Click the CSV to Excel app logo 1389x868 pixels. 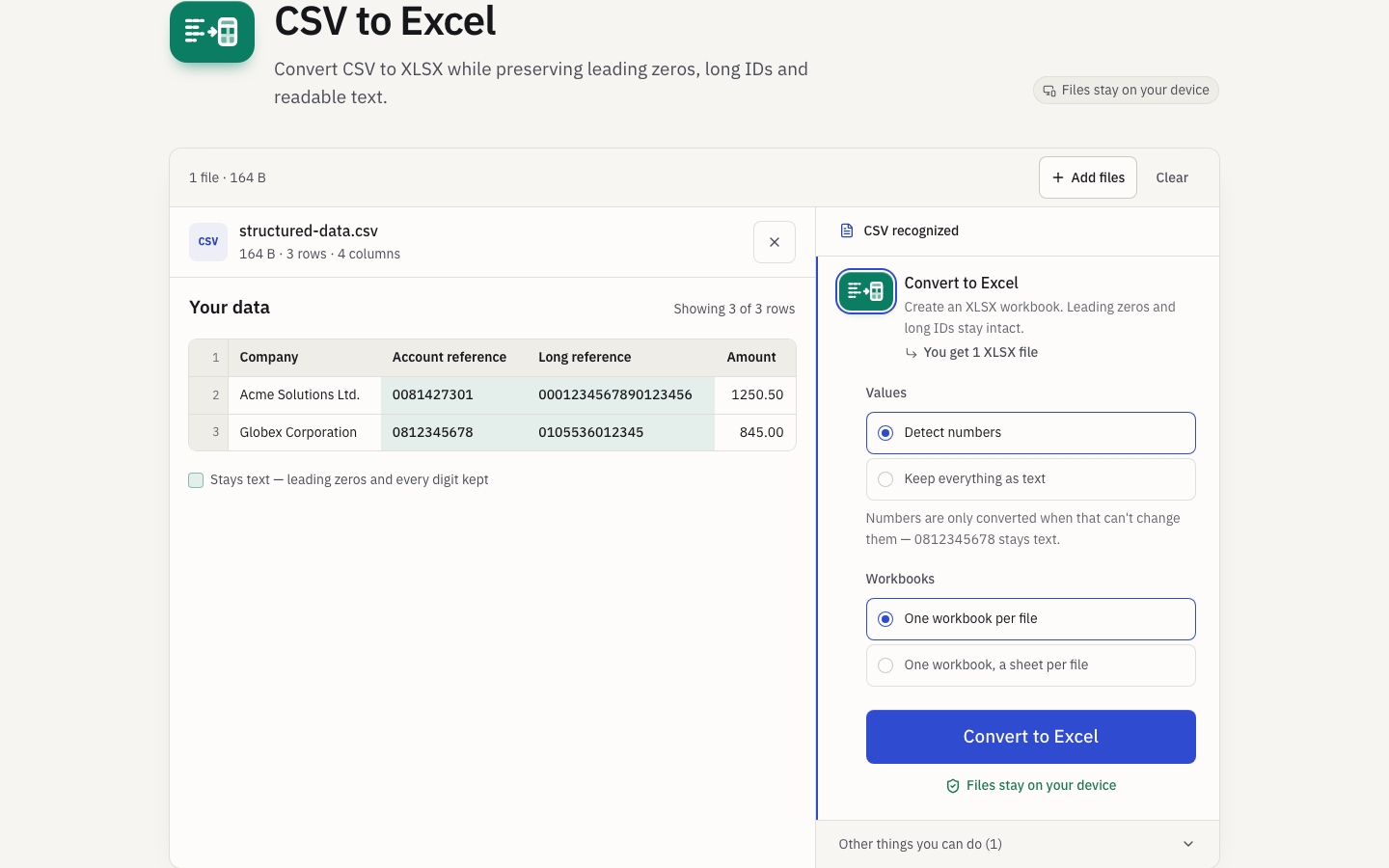(212, 32)
